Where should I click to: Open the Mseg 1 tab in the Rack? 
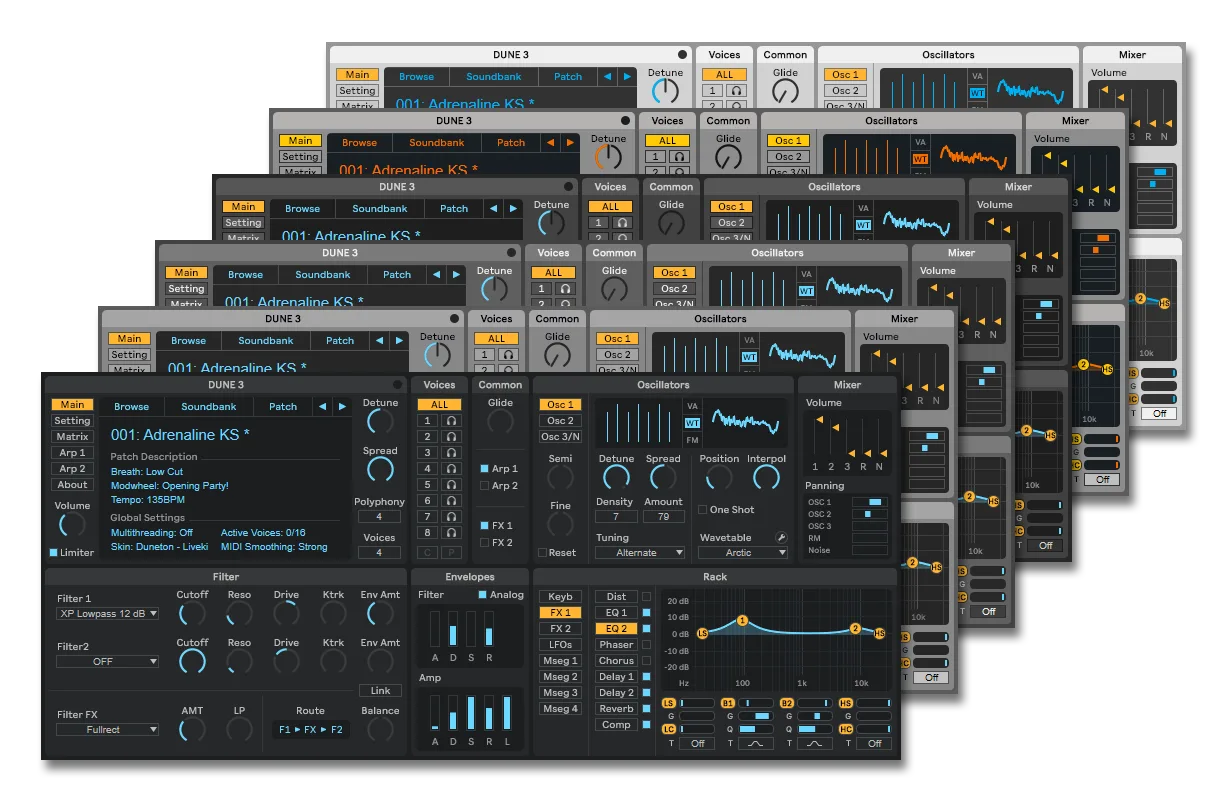point(560,661)
